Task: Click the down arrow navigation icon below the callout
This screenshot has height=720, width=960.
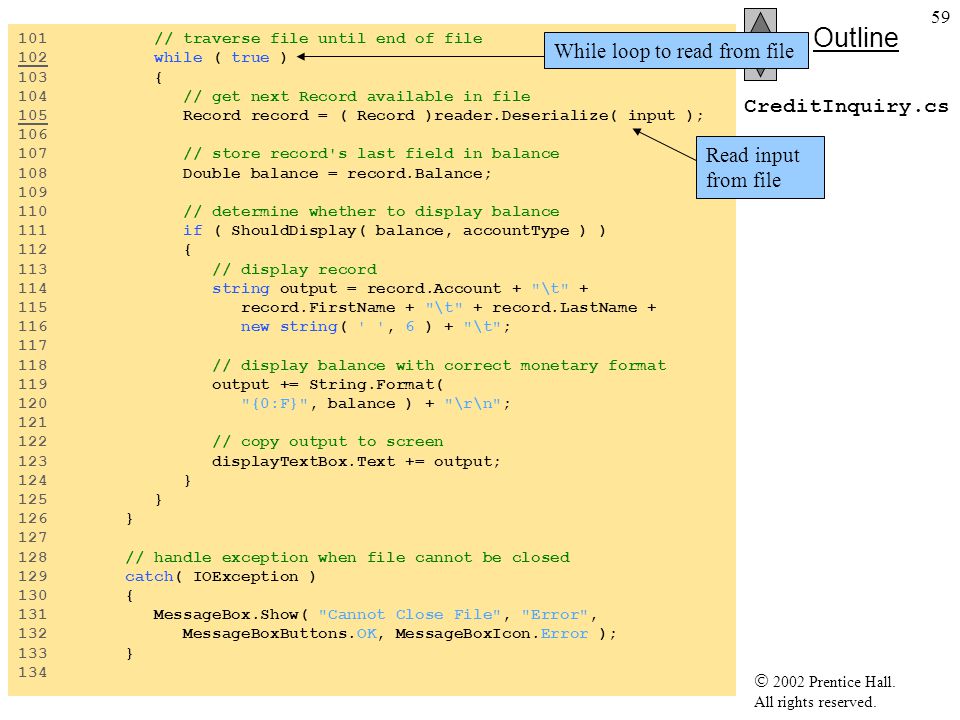Action: [x=760, y=74]
